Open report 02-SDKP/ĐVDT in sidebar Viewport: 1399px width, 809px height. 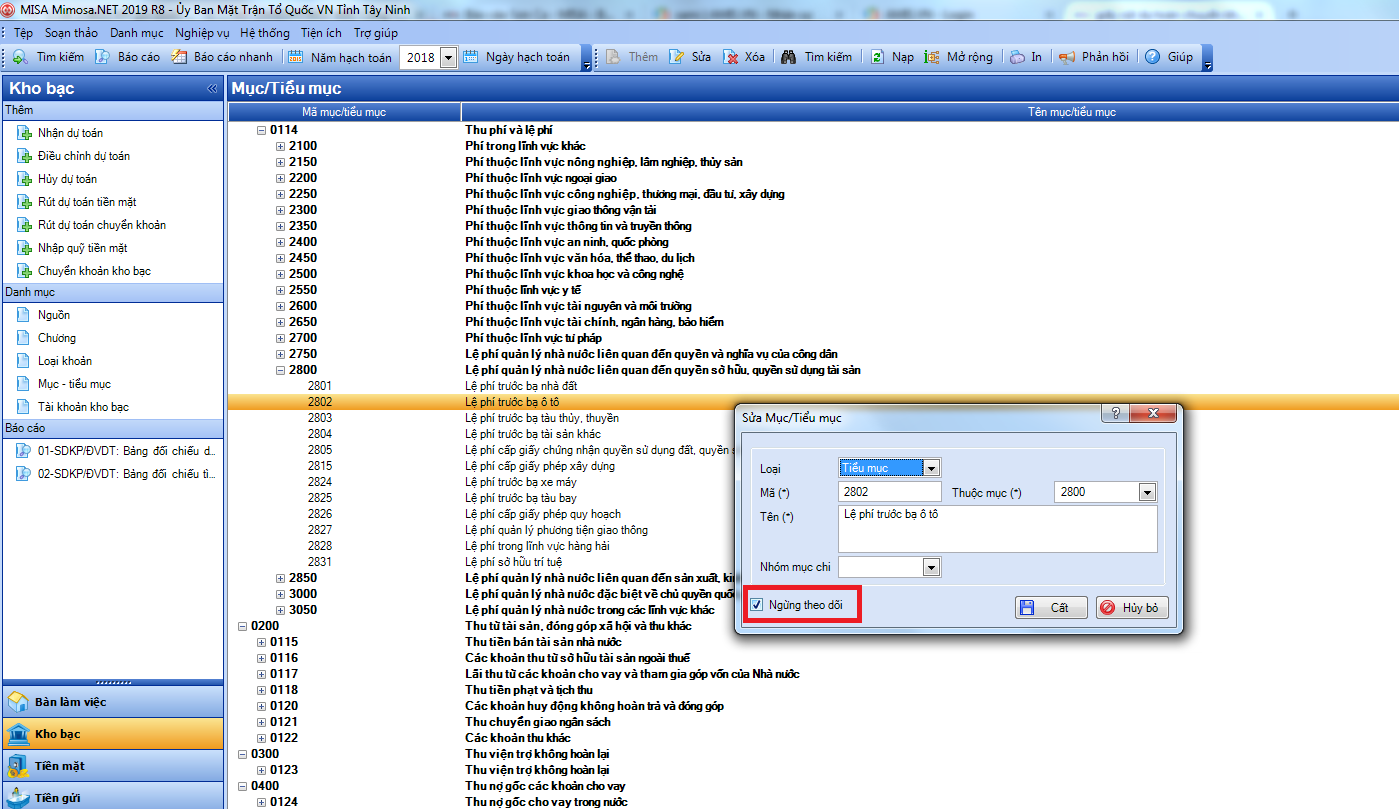pos(126,474)
